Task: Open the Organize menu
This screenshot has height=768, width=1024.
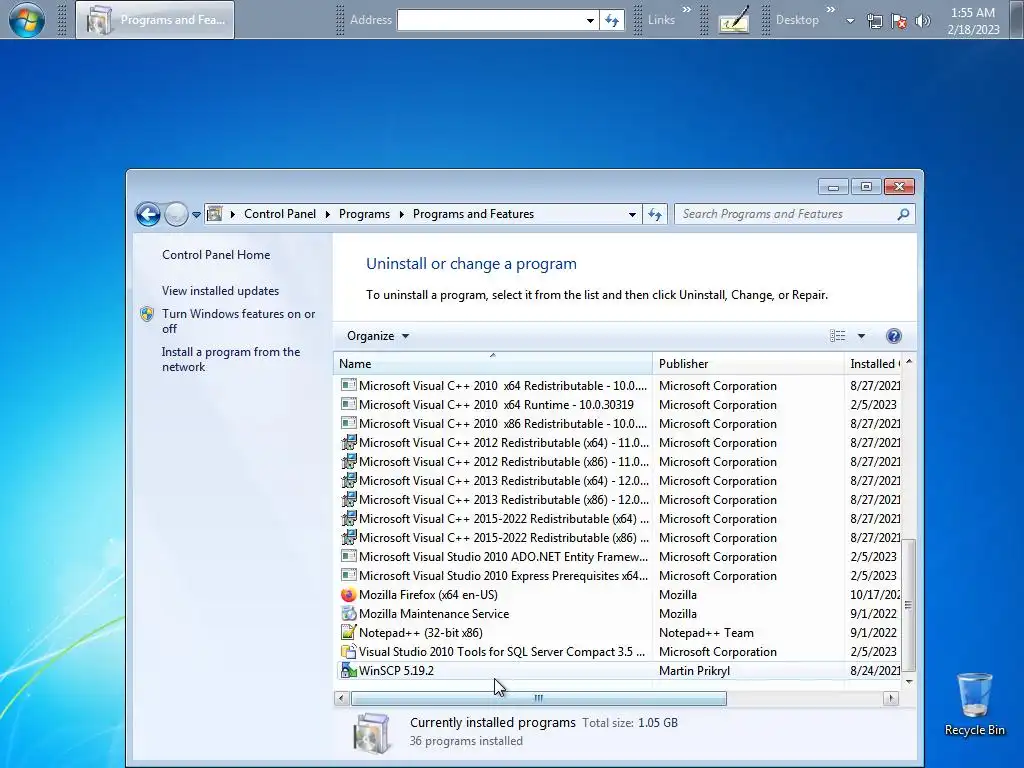Action: tap(377, 336)
